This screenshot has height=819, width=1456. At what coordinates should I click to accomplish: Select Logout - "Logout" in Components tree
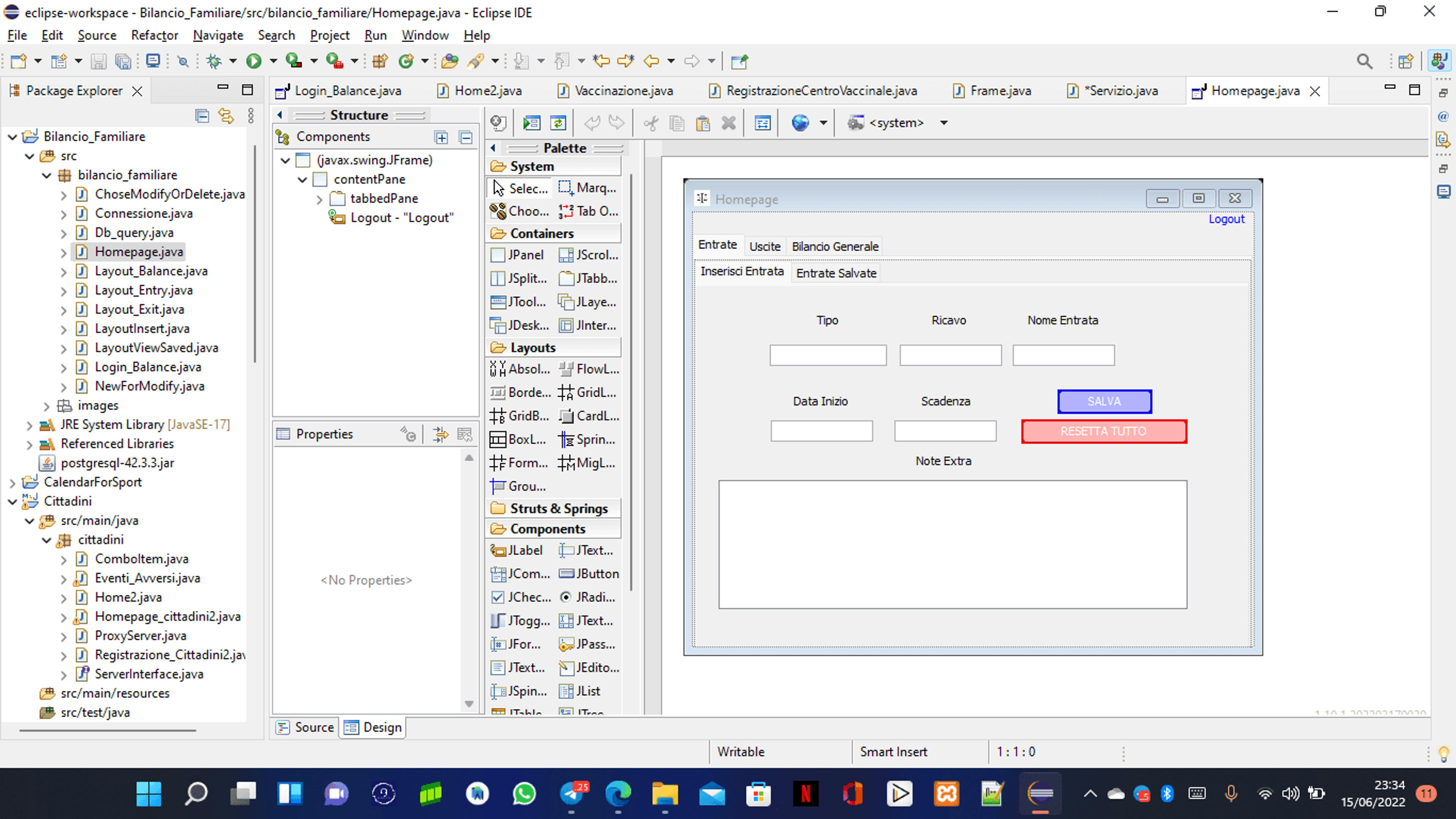[x=402, y=218]
